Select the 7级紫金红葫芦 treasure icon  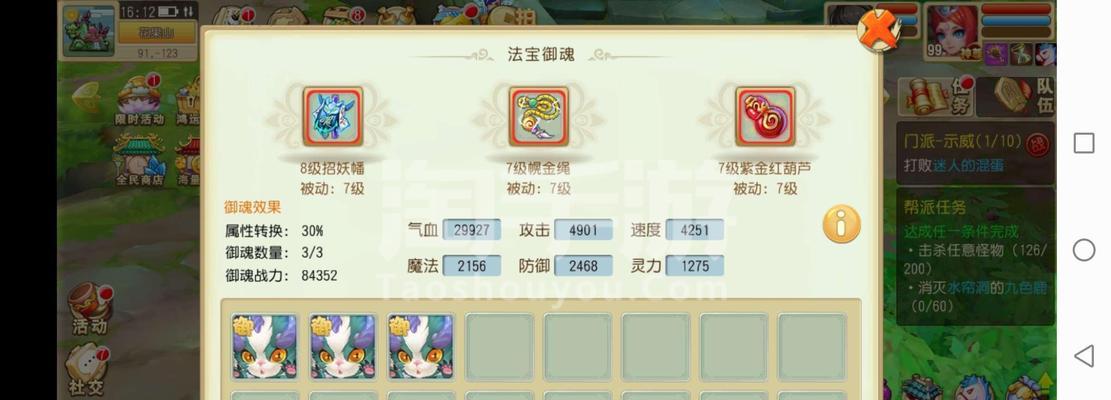(x=765, y=117)
